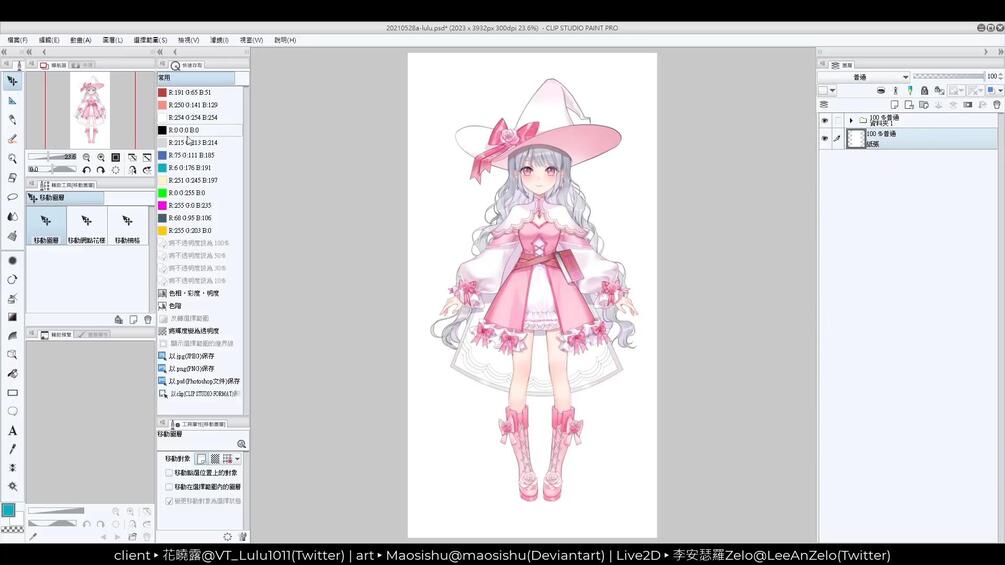Screen dimensions: 1005x565
Task: Click the Create layer mask icon
Action: click(x=968, y=104)
